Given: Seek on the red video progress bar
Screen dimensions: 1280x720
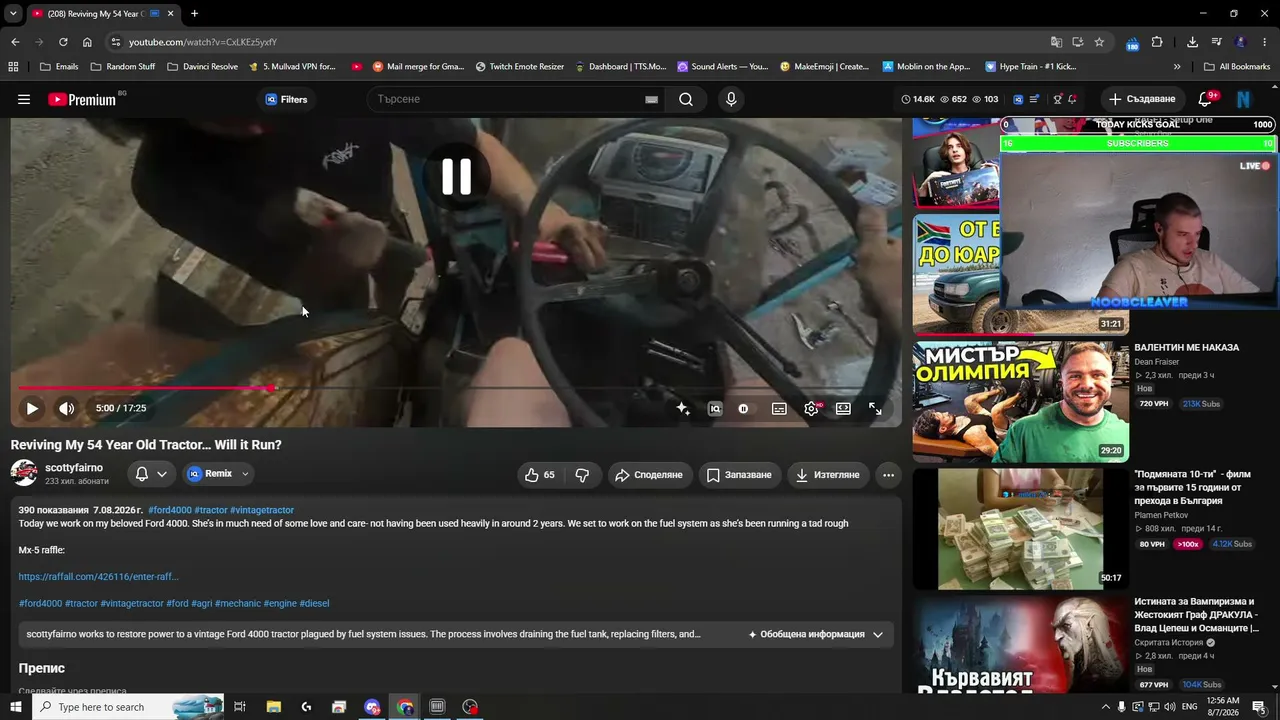Looking at the screenshot, I should (x=456, y=388).
